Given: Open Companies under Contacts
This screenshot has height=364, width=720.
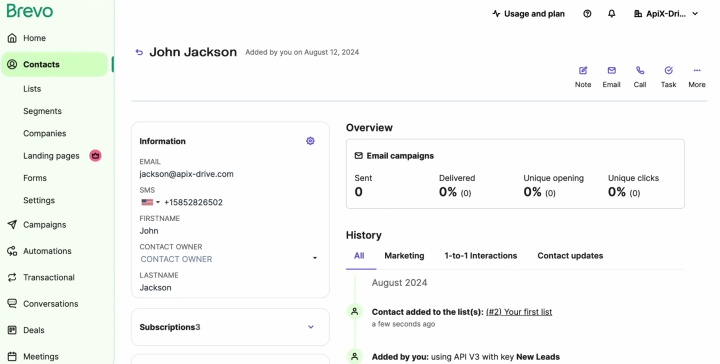Looking at the screenshot, I should tap(45, 134).
